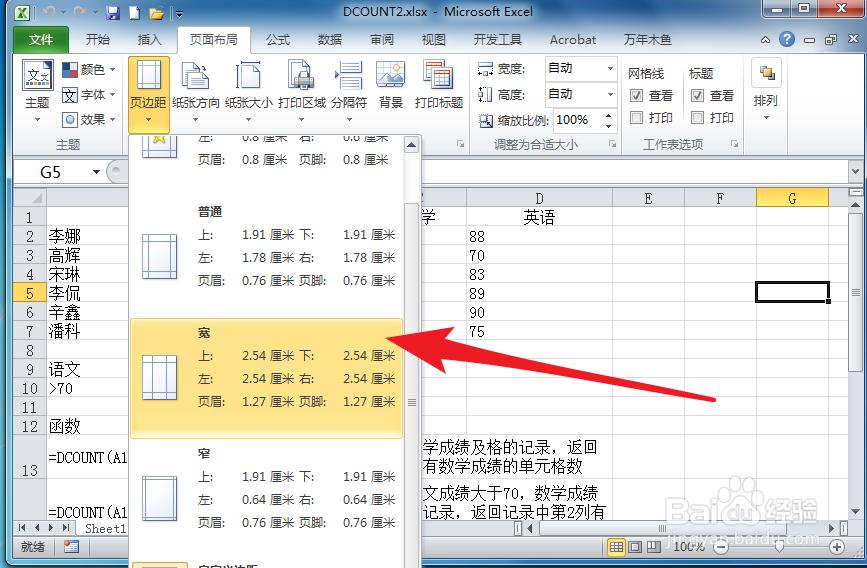Click the Excel help question mark icon
The image size is (867, 568).
click(x=786, y=39)
